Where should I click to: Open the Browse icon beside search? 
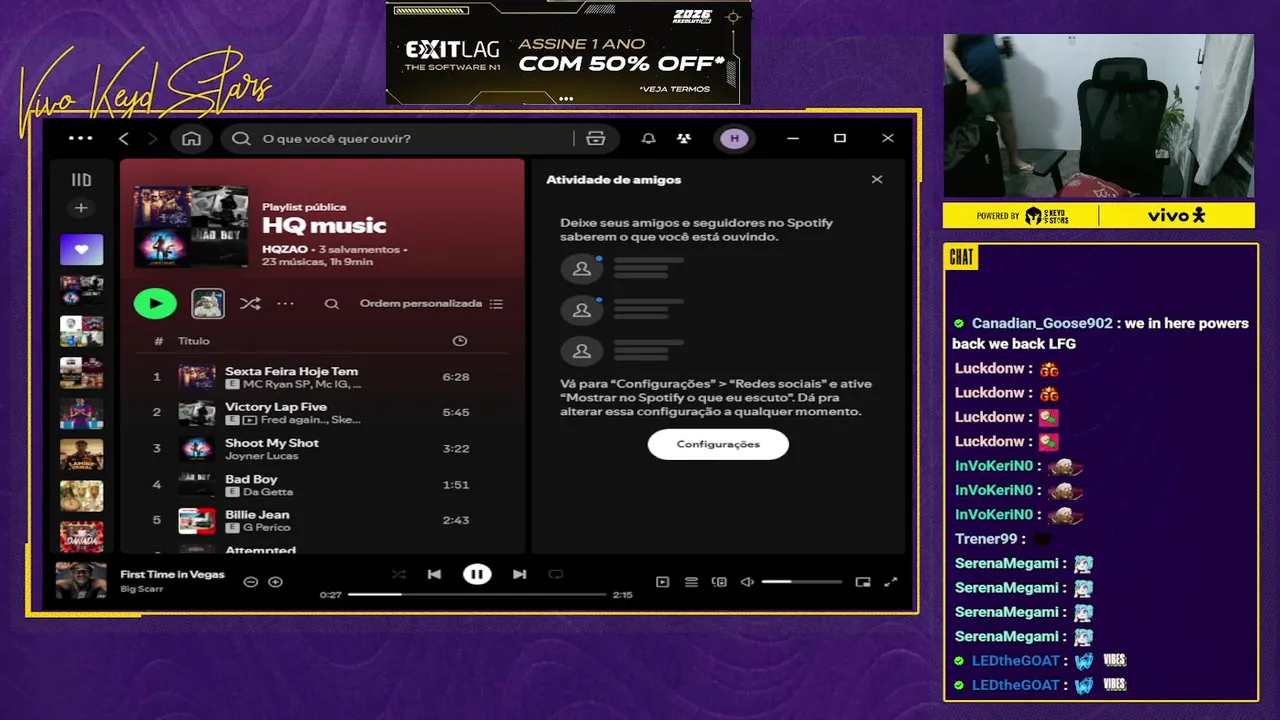(596, 138)
